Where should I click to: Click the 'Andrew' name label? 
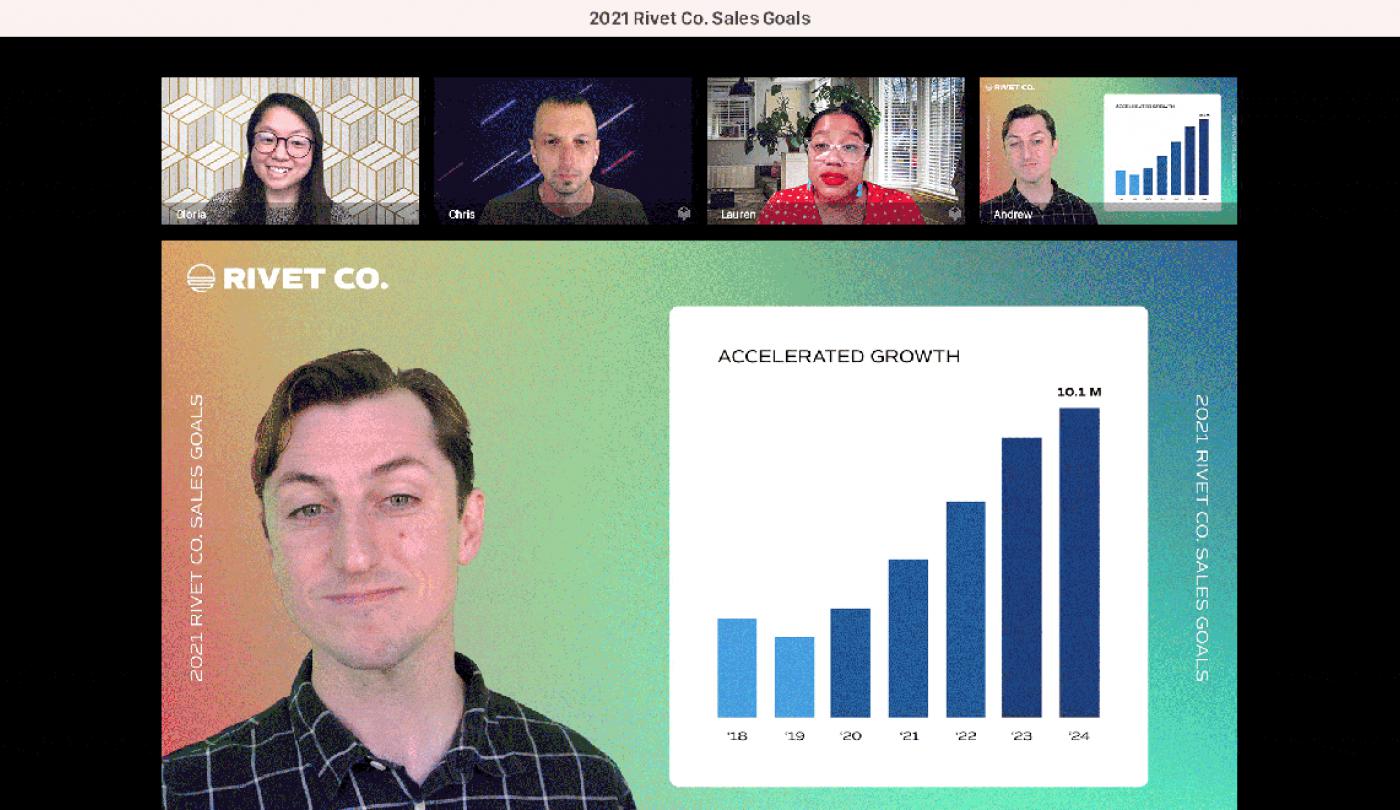click(x=1013, y=214)
